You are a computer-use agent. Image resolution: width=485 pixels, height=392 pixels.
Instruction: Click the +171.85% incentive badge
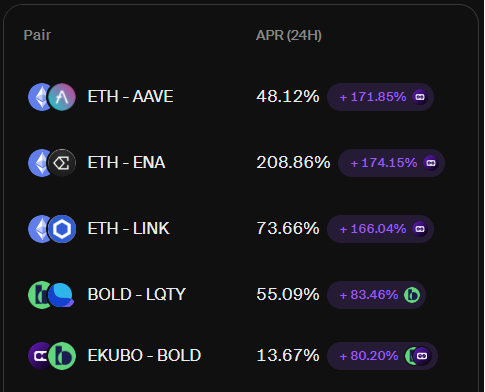pos(380,97)
